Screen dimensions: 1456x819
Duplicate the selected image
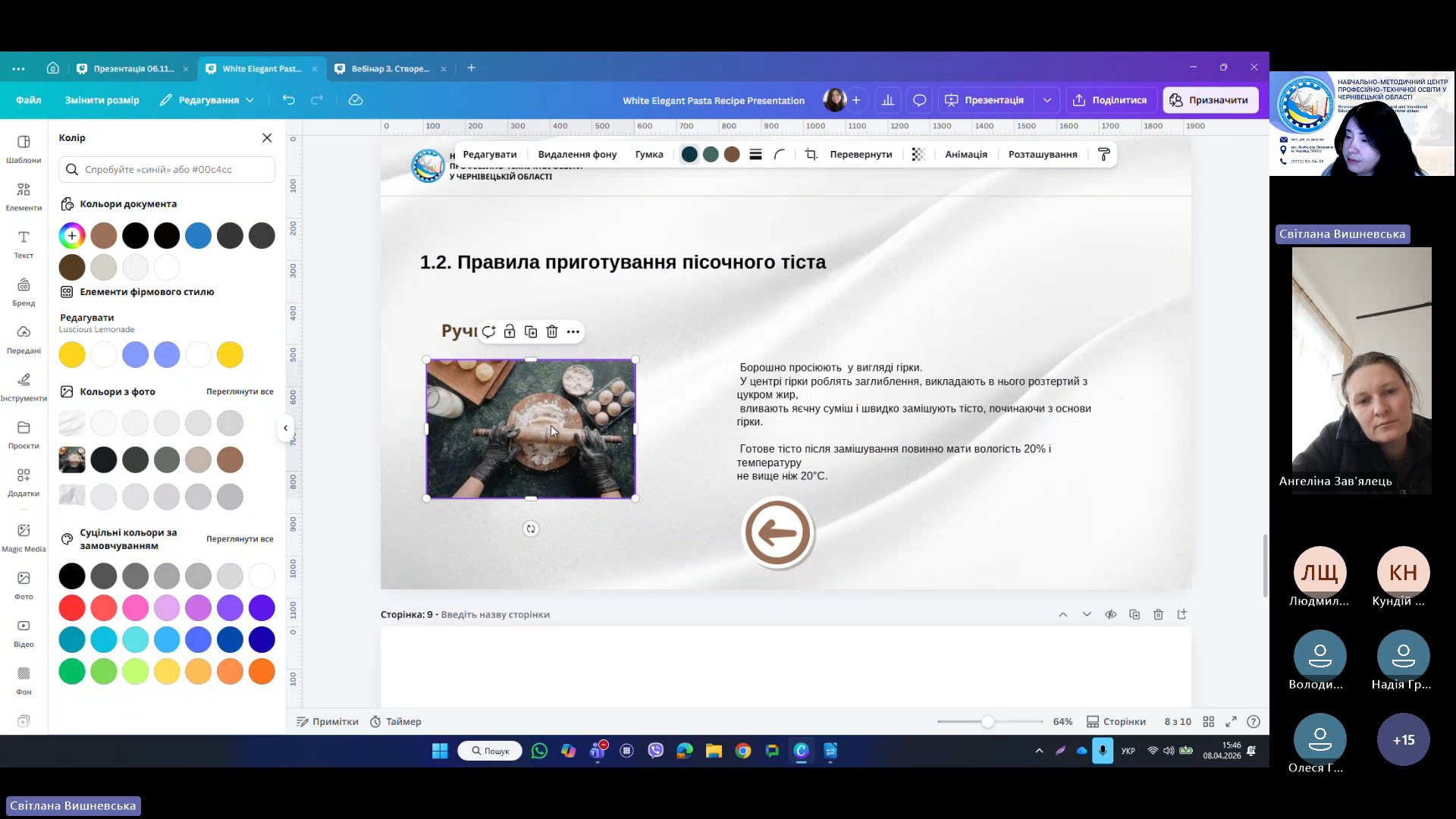point(531,331)
